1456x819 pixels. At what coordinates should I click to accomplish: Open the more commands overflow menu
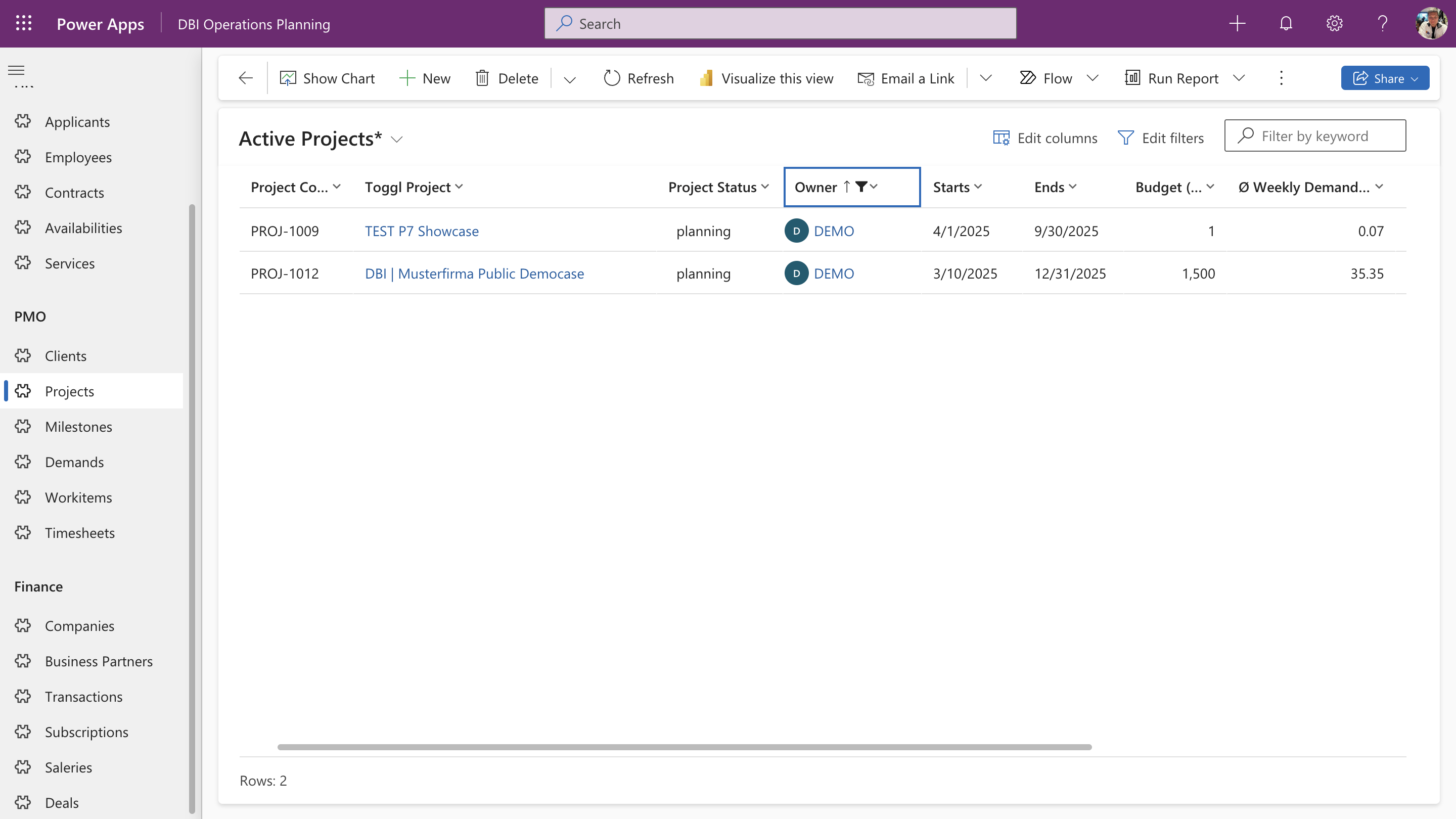tap(1282, 78)
